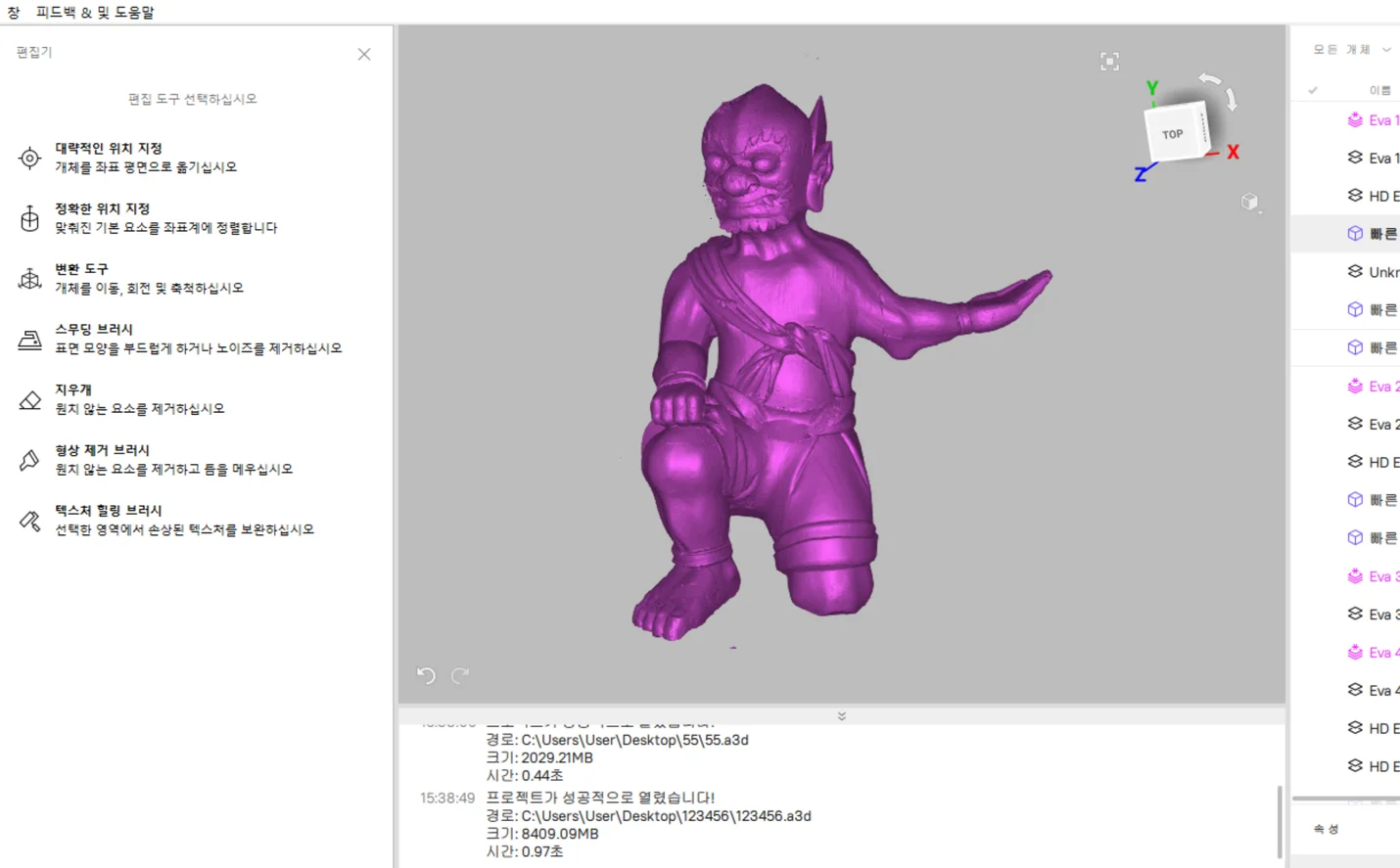Click 원치 않는 요소를 제거하십시오 eraser description
The height and width of the screenshot is (868, 1400).
[x=140, y=409]
